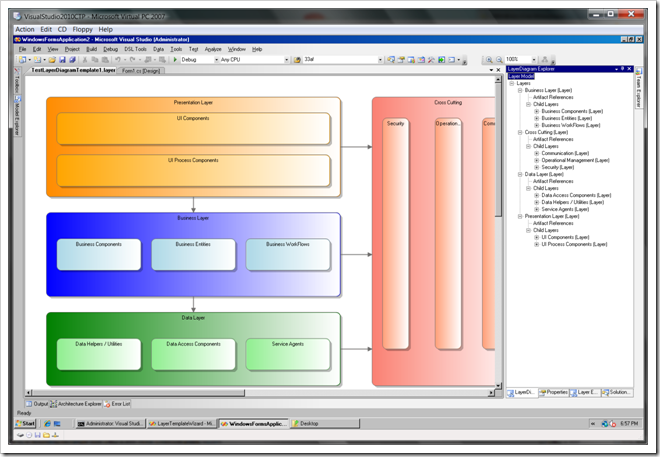Screen dimensions: 660x457
Task: Click the Start Debugging play icon
Action: [176, 60]
